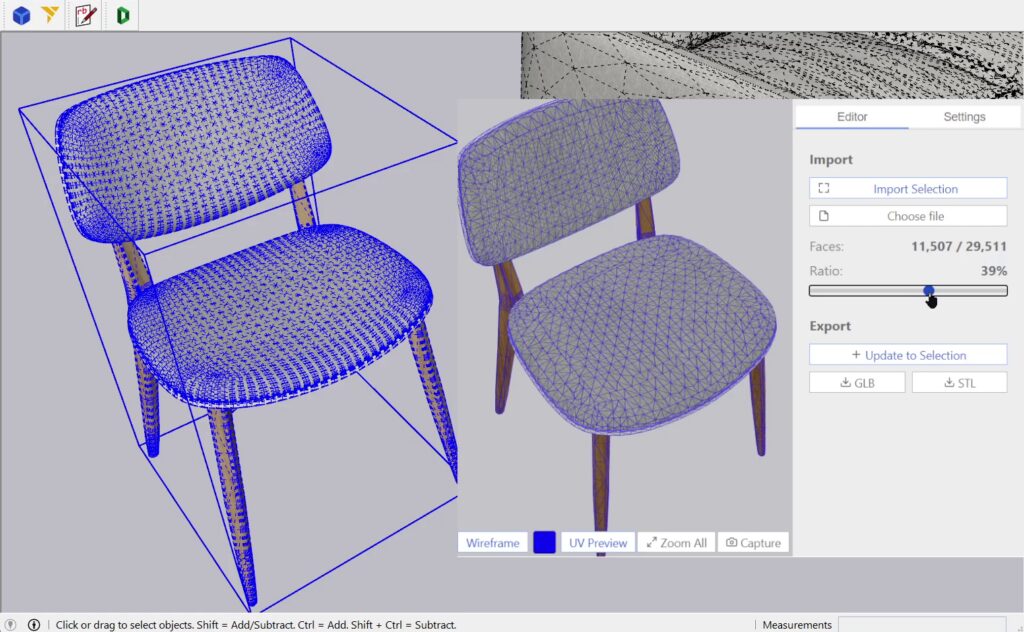Click the status bar selection hint text

[x=256, y=625]
